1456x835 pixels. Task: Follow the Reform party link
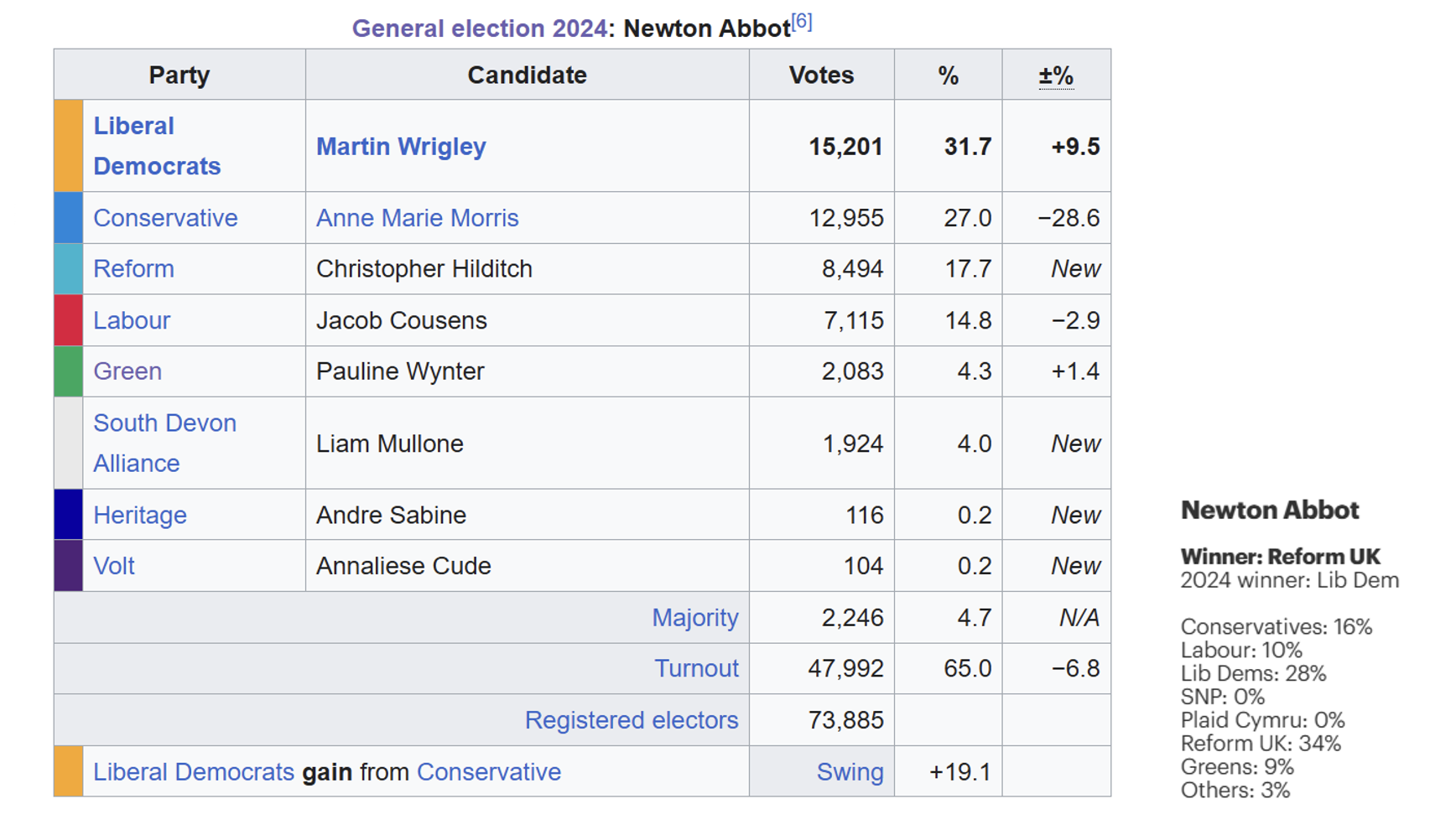click(x=133, y=269)
